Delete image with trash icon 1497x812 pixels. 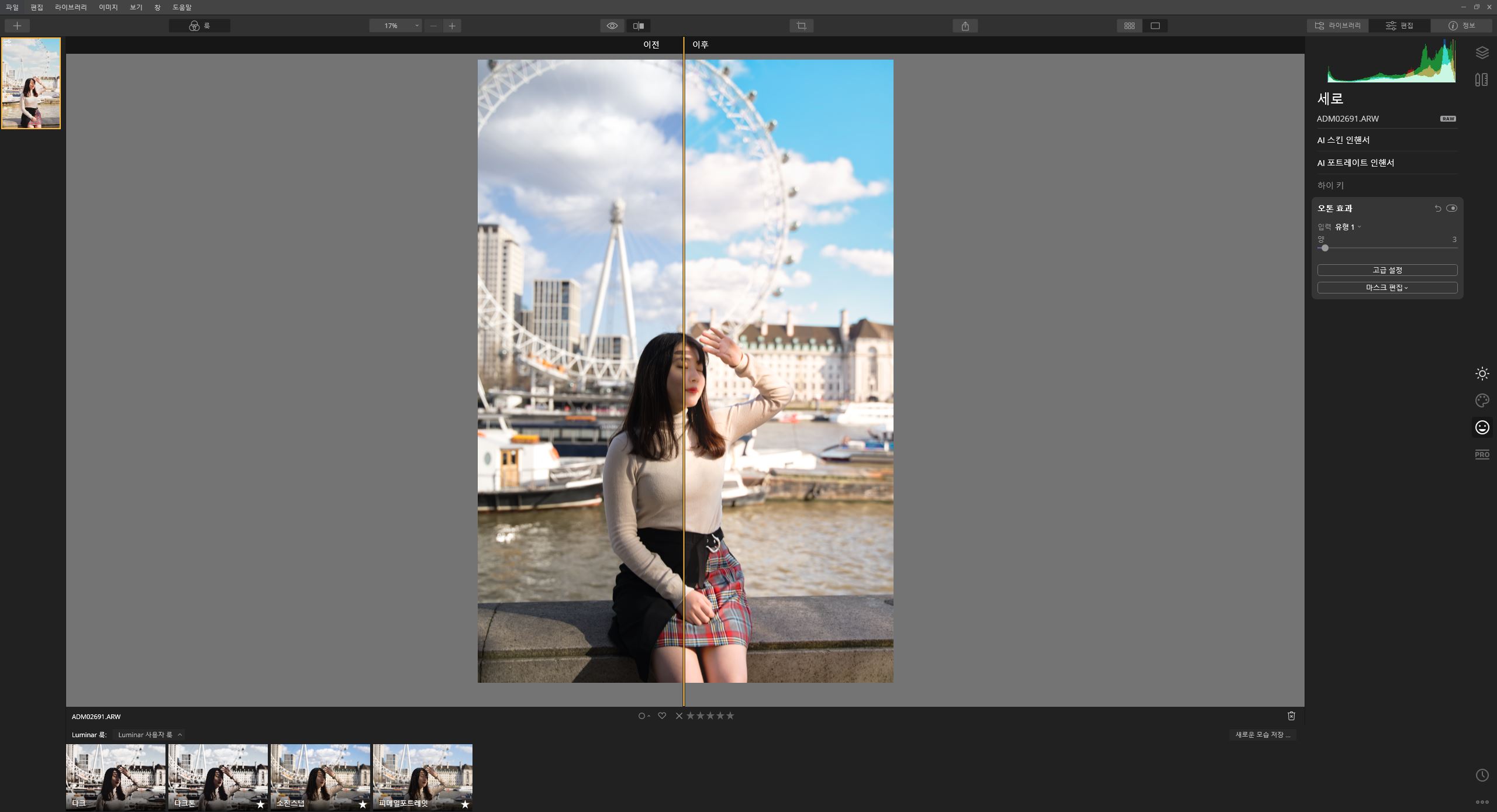coord(1291,716)
